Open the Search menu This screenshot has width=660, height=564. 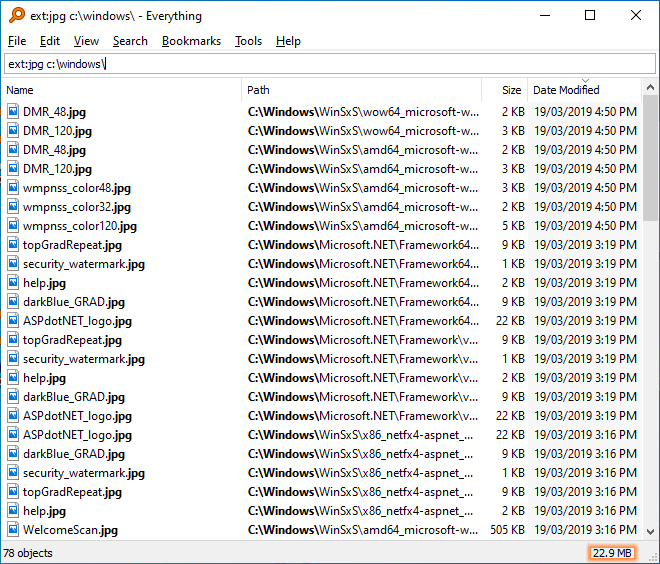[x=130, y=41]
